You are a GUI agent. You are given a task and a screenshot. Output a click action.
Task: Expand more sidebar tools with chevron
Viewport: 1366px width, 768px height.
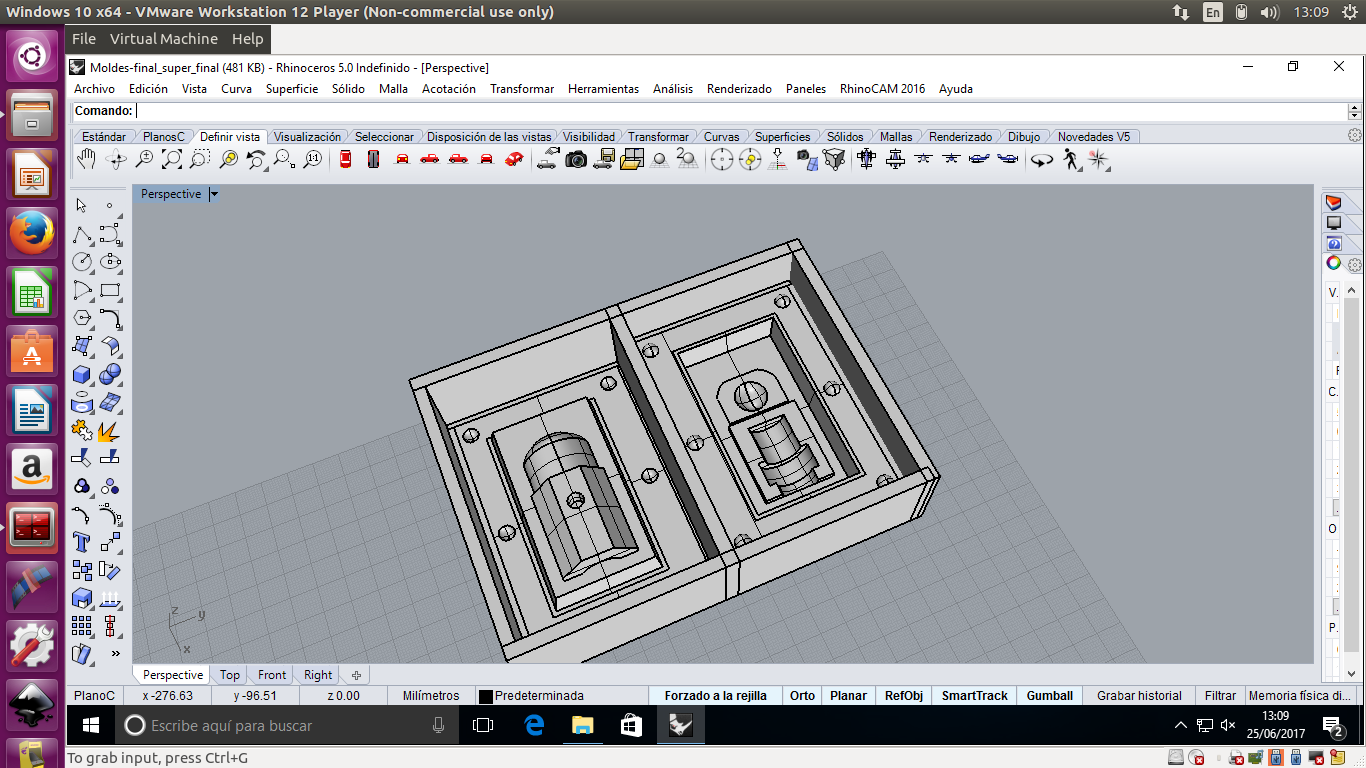coord(115,654)
